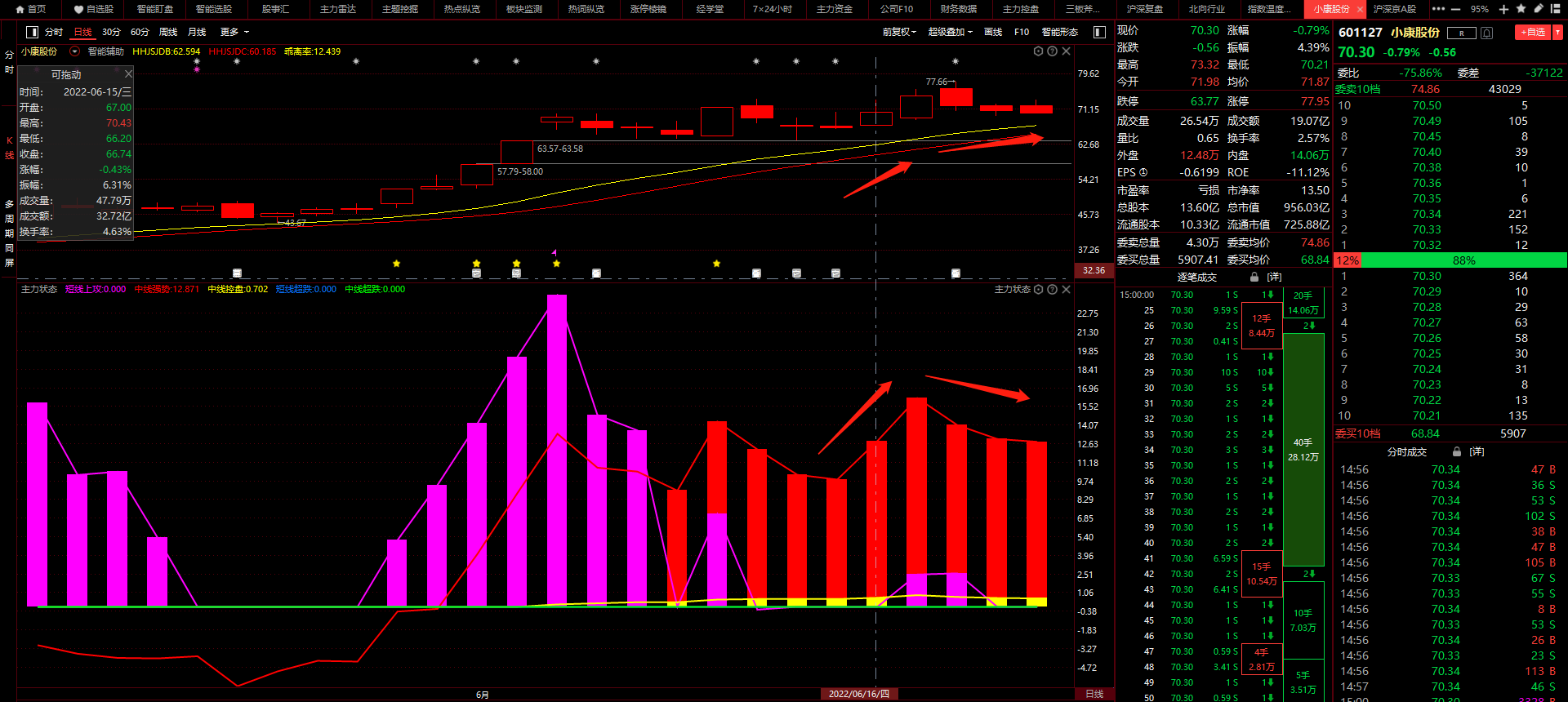1568x702 pixels.
Task: Expand the dropdown arrow beside +自选
Action: coord(1557,32)
